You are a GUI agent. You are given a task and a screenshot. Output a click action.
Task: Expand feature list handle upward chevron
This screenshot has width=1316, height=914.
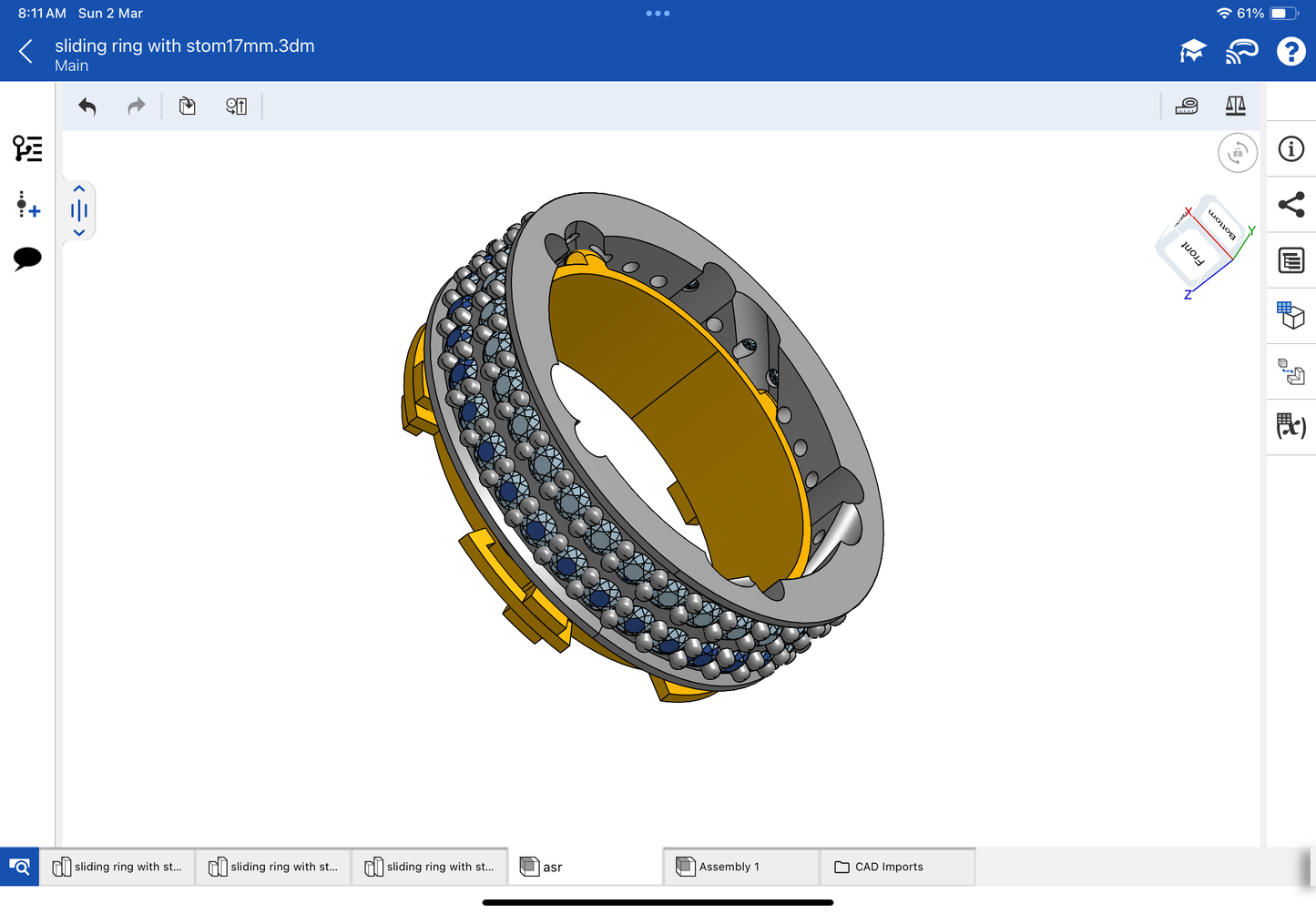coord(79,189)
